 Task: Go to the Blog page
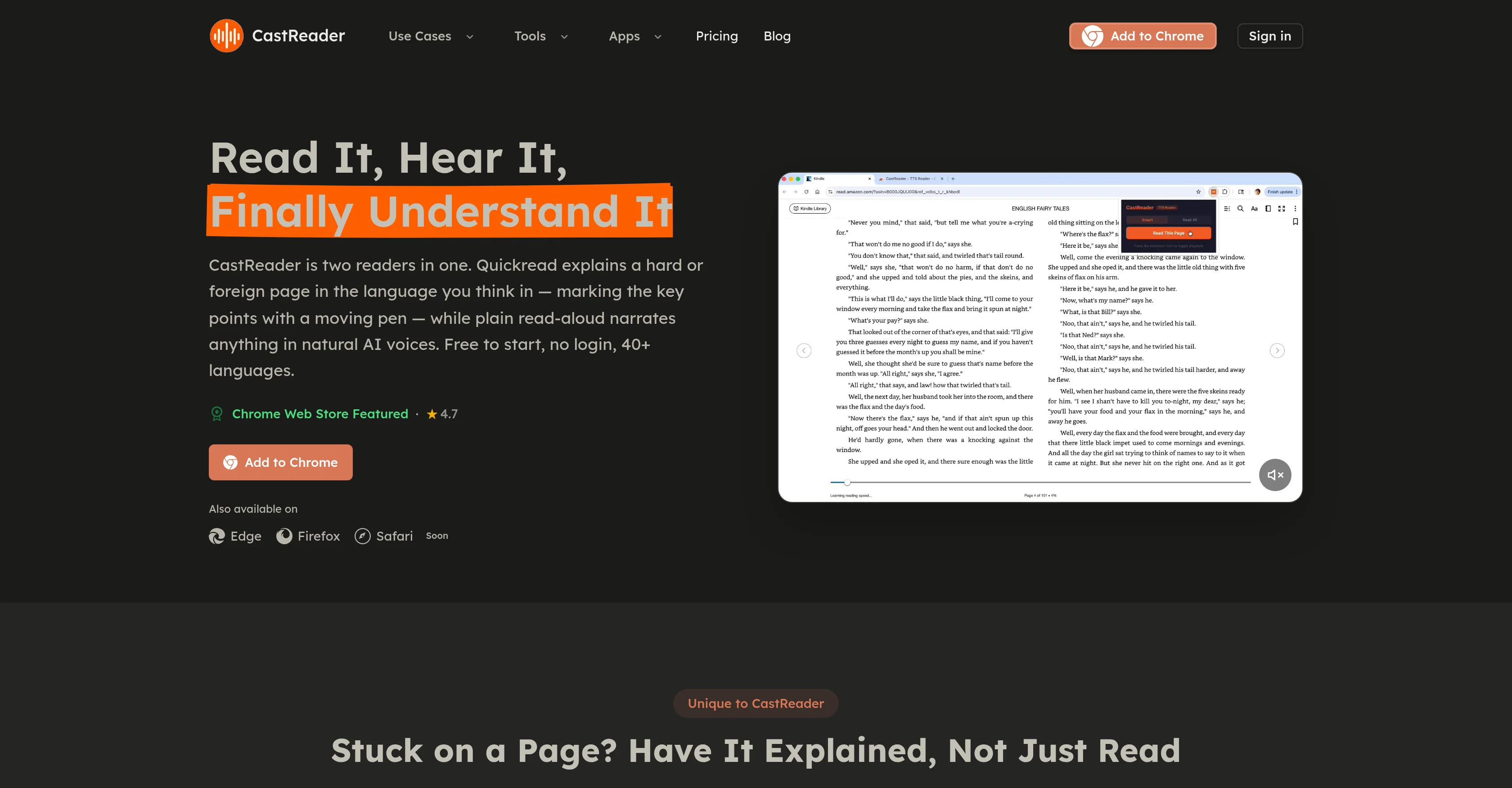(777, 36)
